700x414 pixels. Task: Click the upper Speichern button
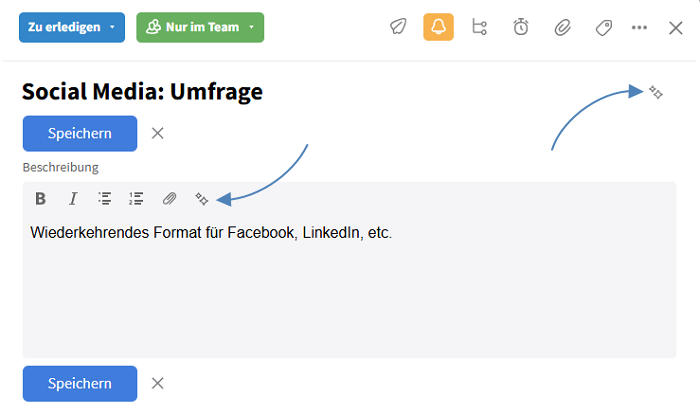pyautogui.click(x=79, y=133)
